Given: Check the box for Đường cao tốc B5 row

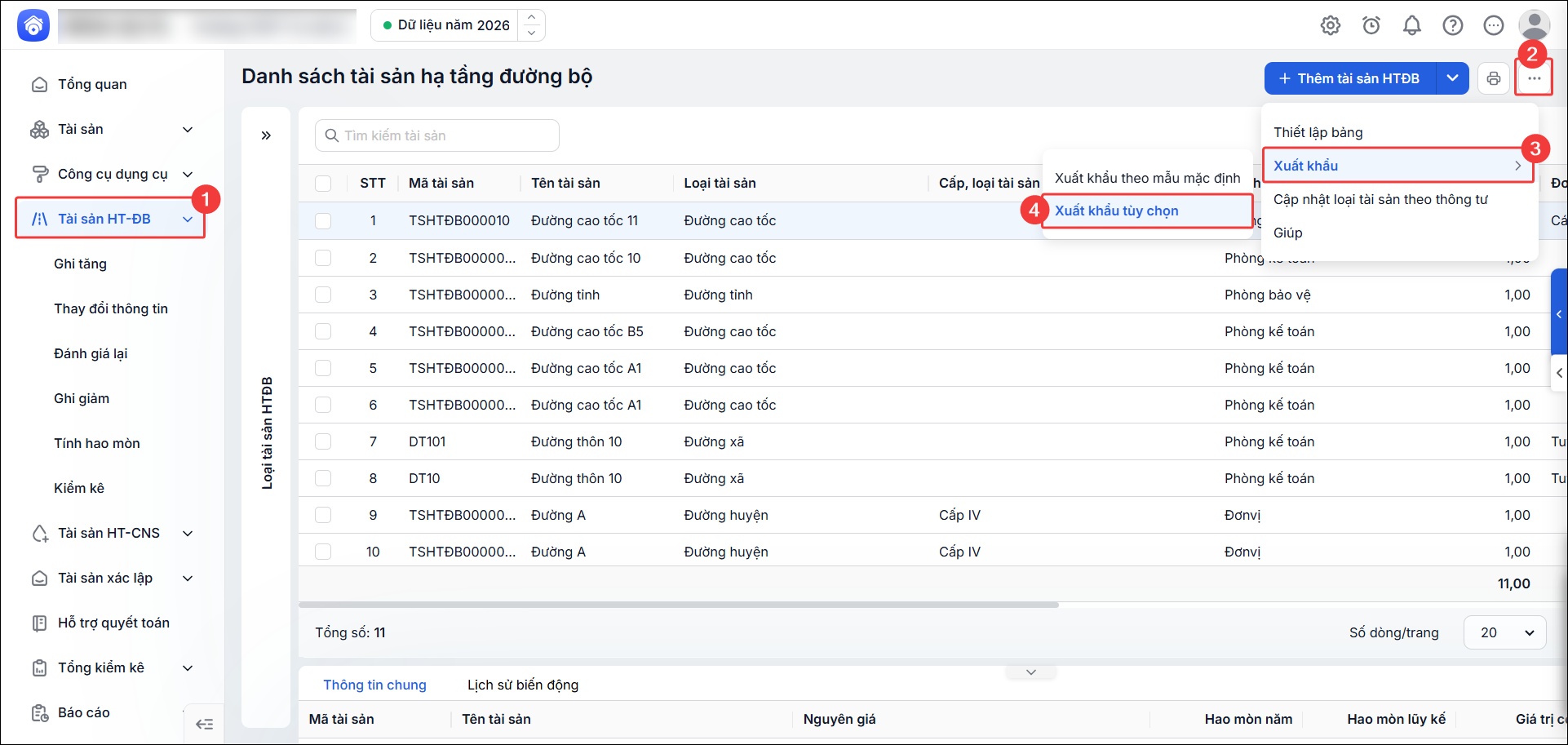Looking at the screenshot, I should coord(323,331).
